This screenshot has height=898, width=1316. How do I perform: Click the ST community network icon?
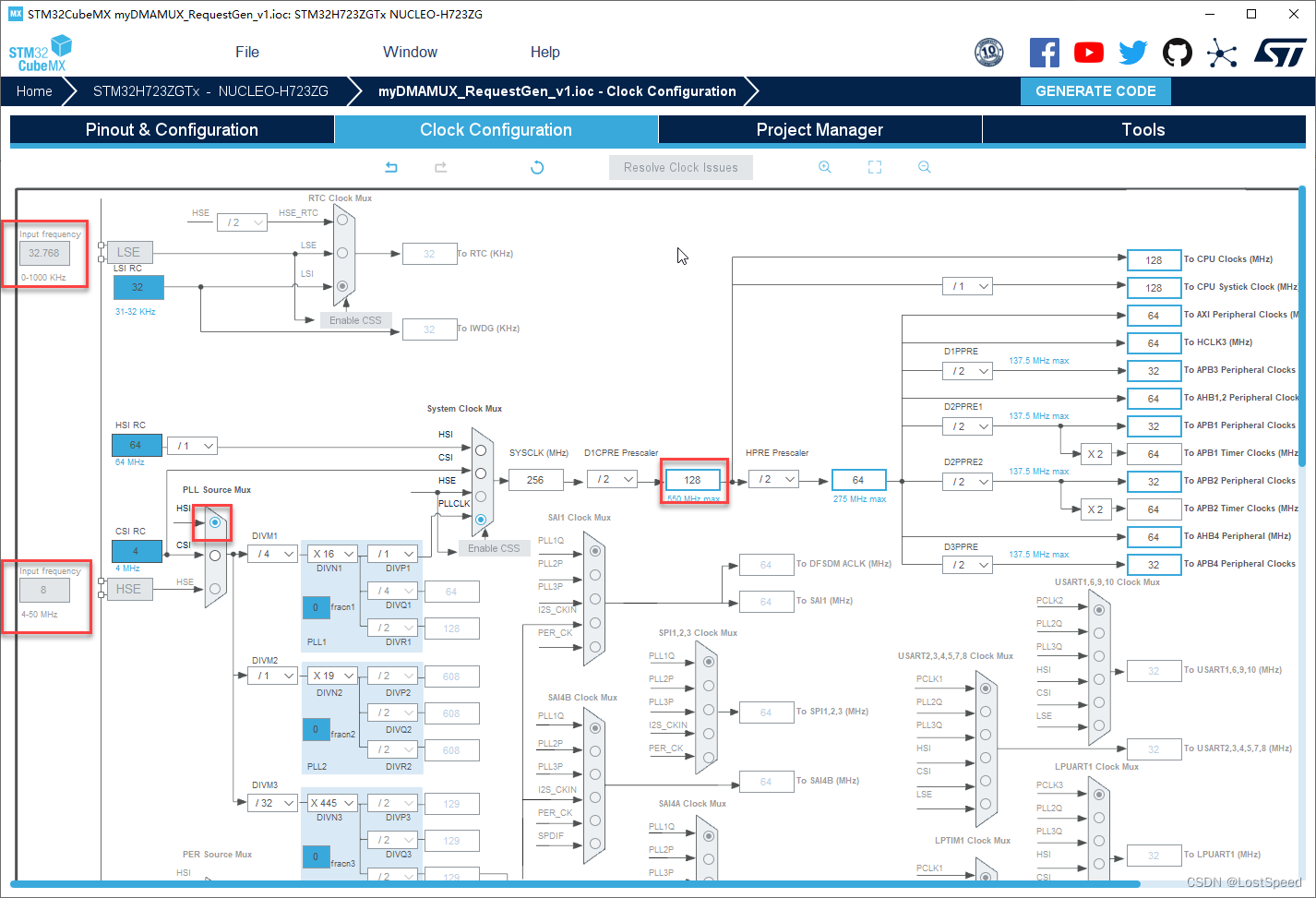coord(1222,53)
